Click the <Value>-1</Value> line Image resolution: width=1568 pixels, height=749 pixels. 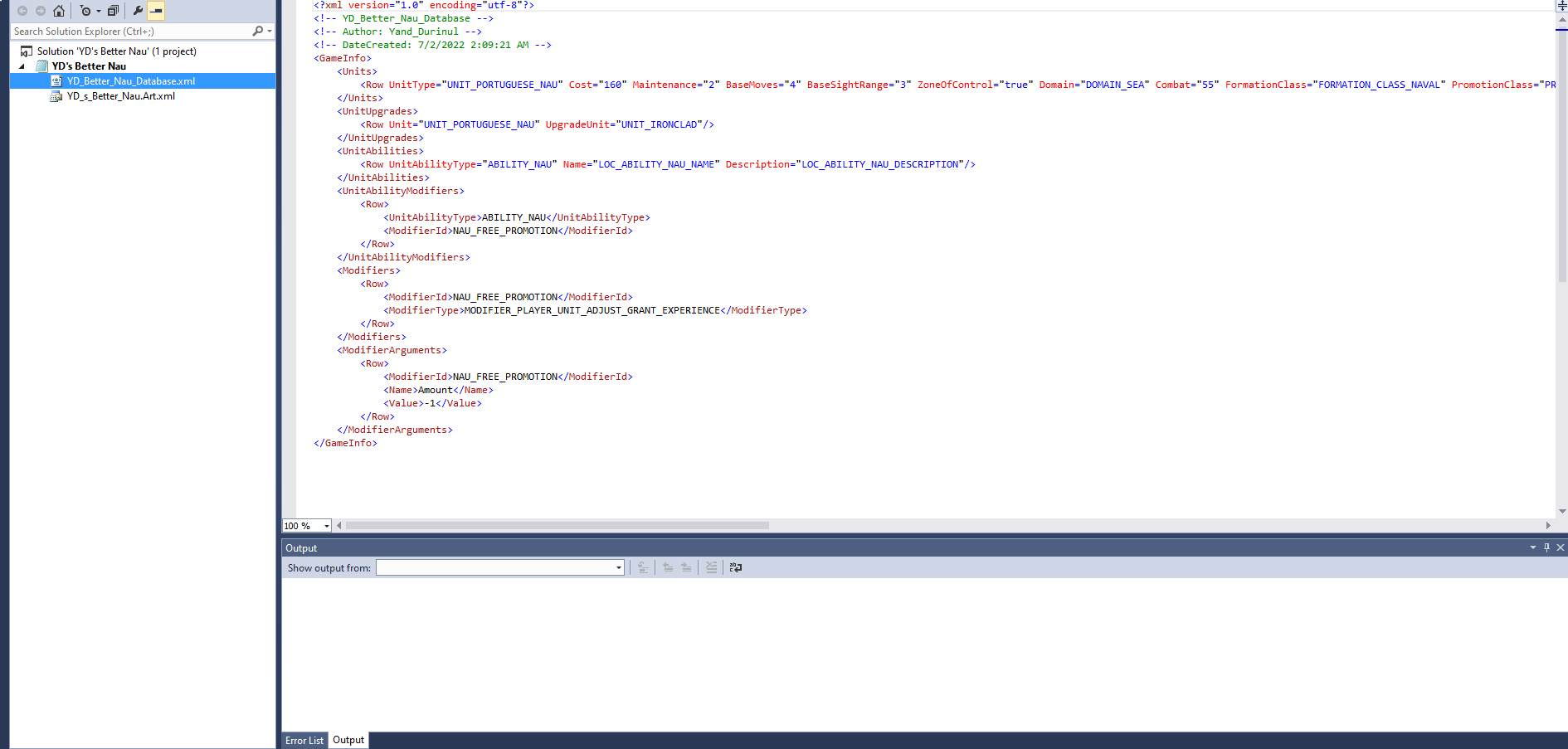tap(432, 403)
